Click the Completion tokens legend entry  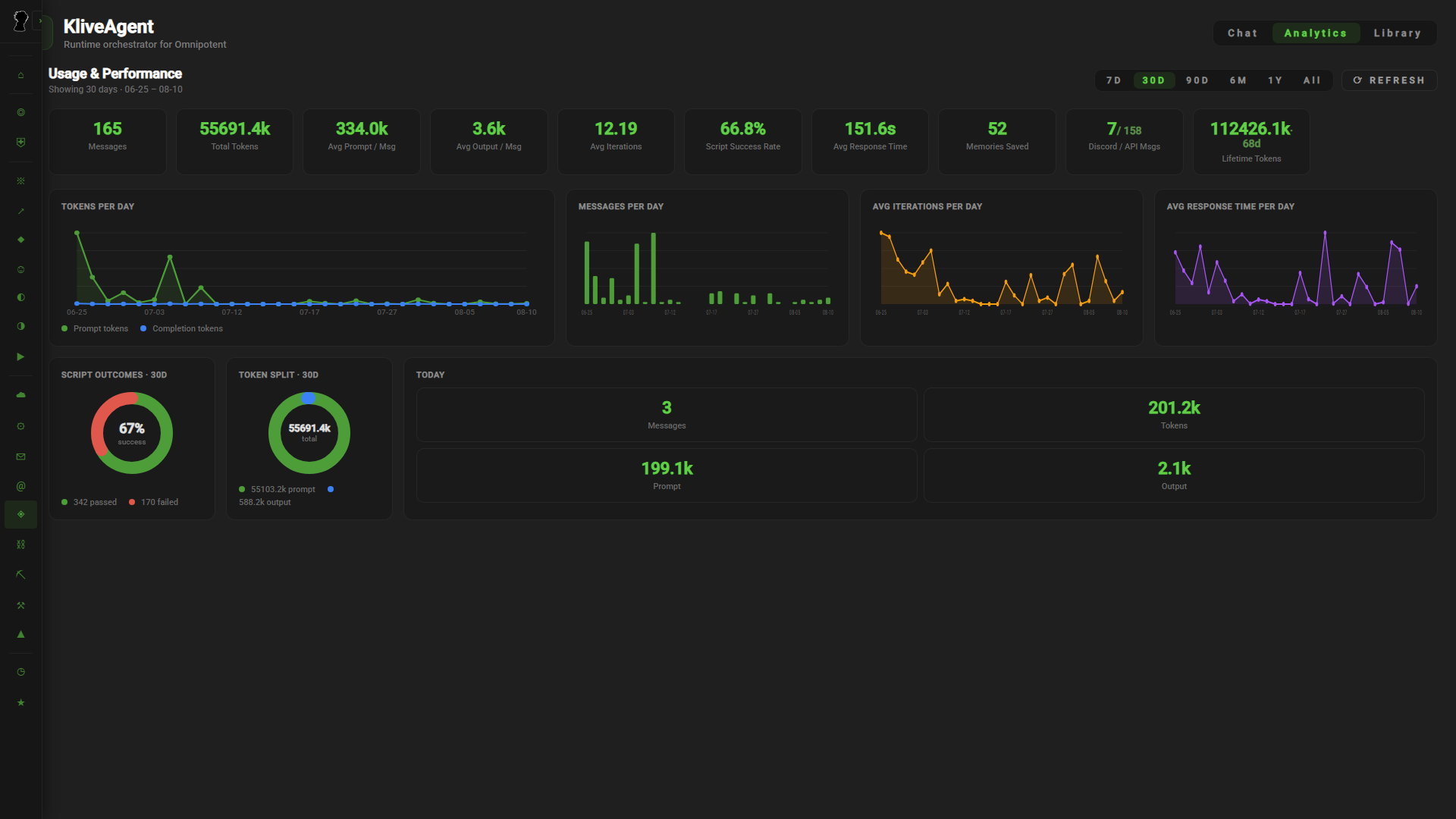click(x=181, y=328)
